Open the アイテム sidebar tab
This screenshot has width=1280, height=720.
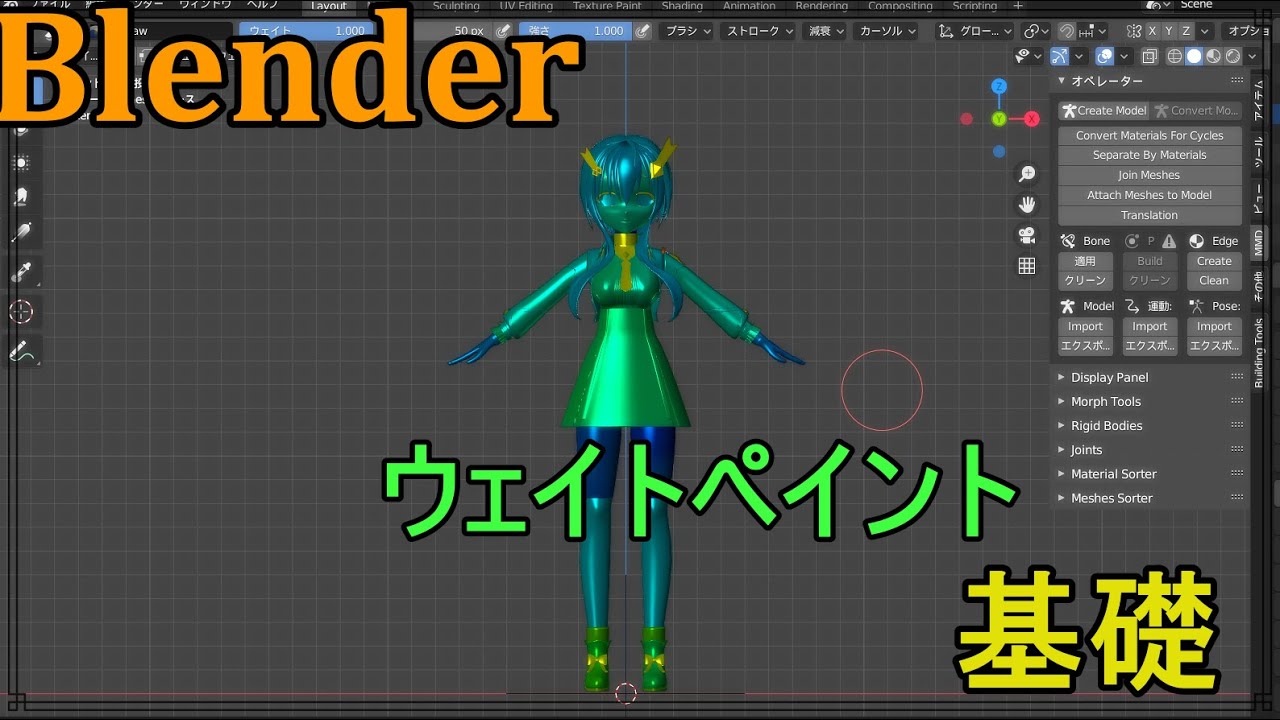(1259, 100)
